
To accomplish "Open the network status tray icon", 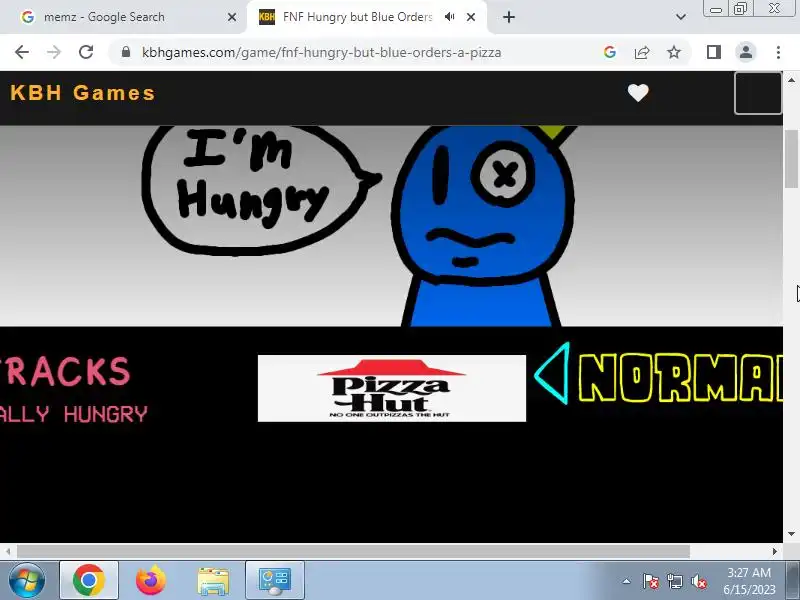I will click(x=674, y=581).
